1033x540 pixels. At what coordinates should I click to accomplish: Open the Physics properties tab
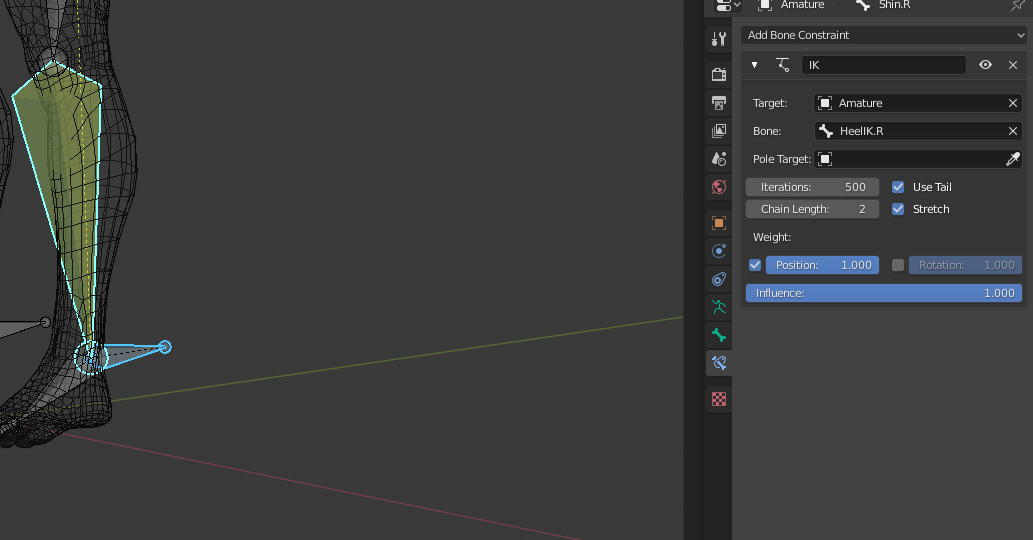coord(719,251)
